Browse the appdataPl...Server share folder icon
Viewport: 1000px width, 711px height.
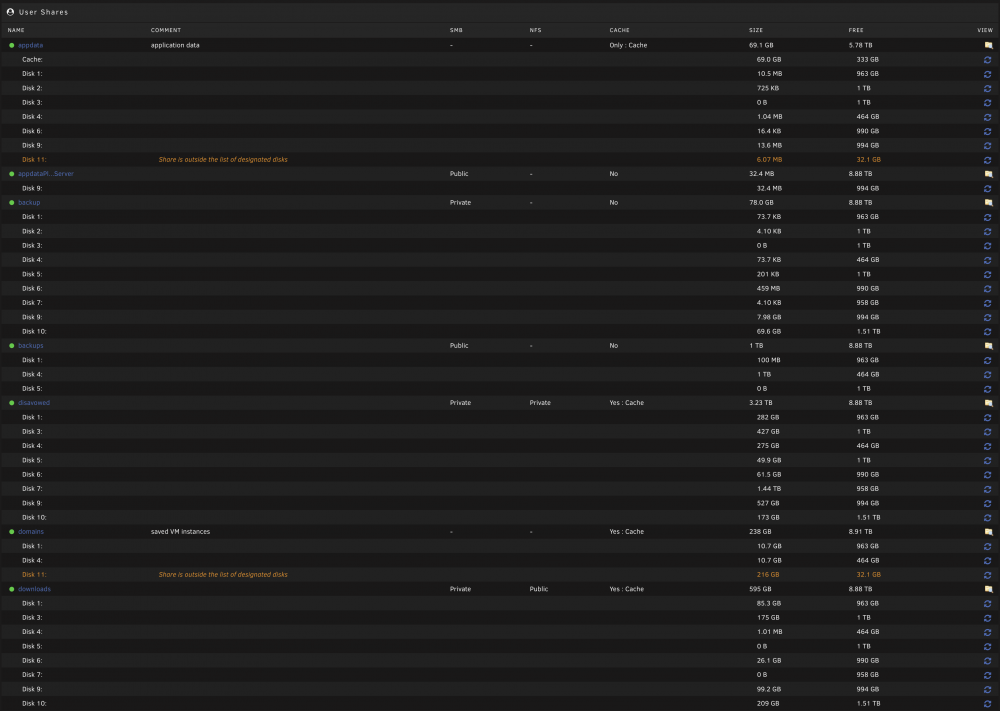click(x=988, y=174)
